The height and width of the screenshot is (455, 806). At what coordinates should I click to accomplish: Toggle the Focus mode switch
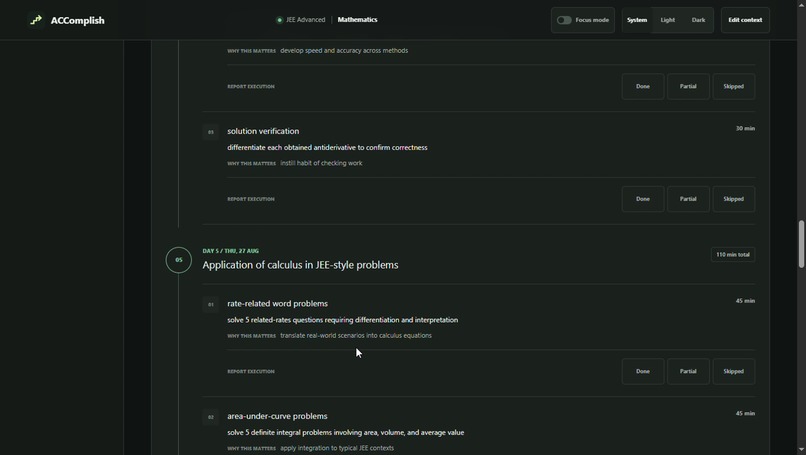[x=564, y=20]
